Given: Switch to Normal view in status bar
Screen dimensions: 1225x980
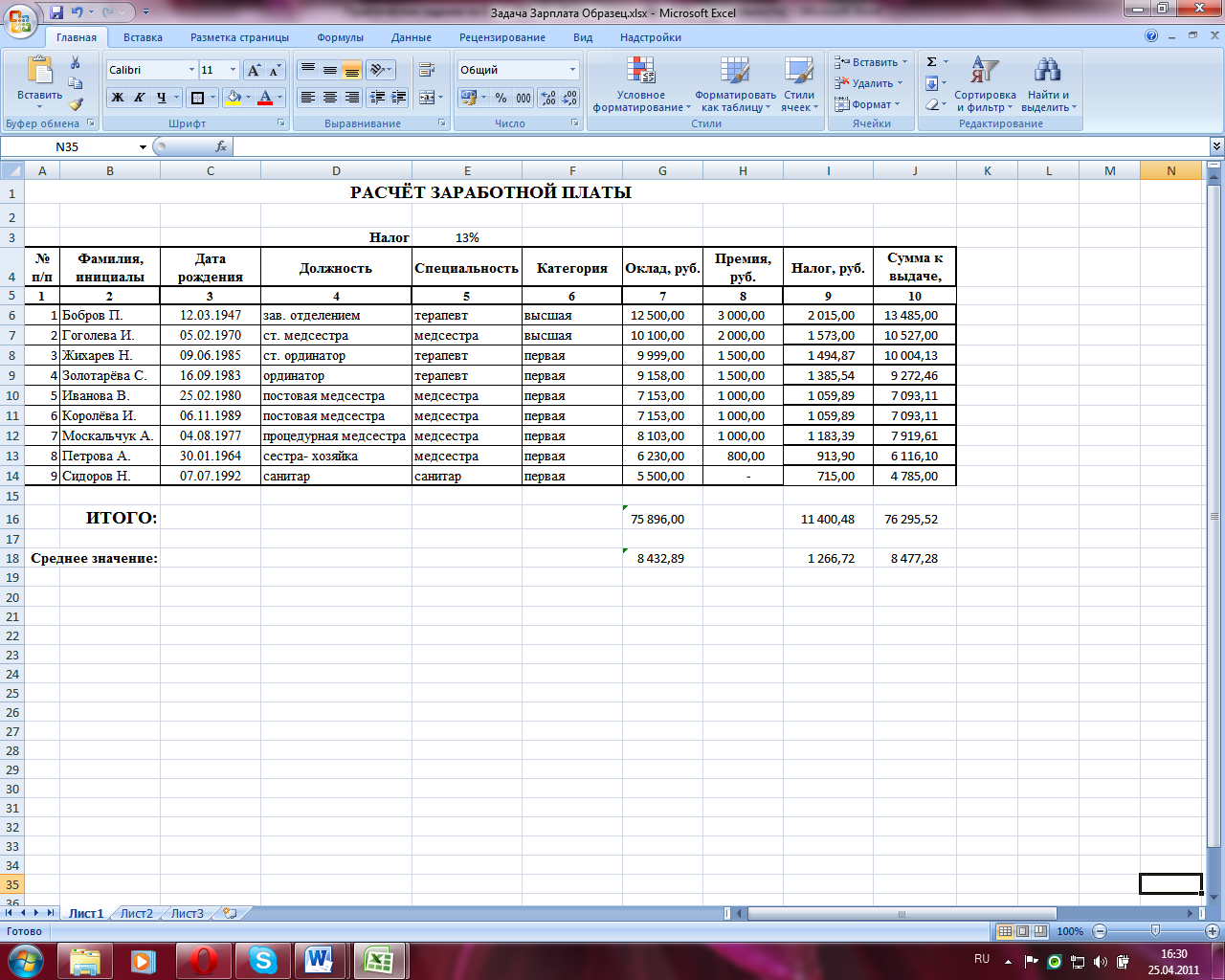Looking at the screenshot, I should (x=1005, y=931).
